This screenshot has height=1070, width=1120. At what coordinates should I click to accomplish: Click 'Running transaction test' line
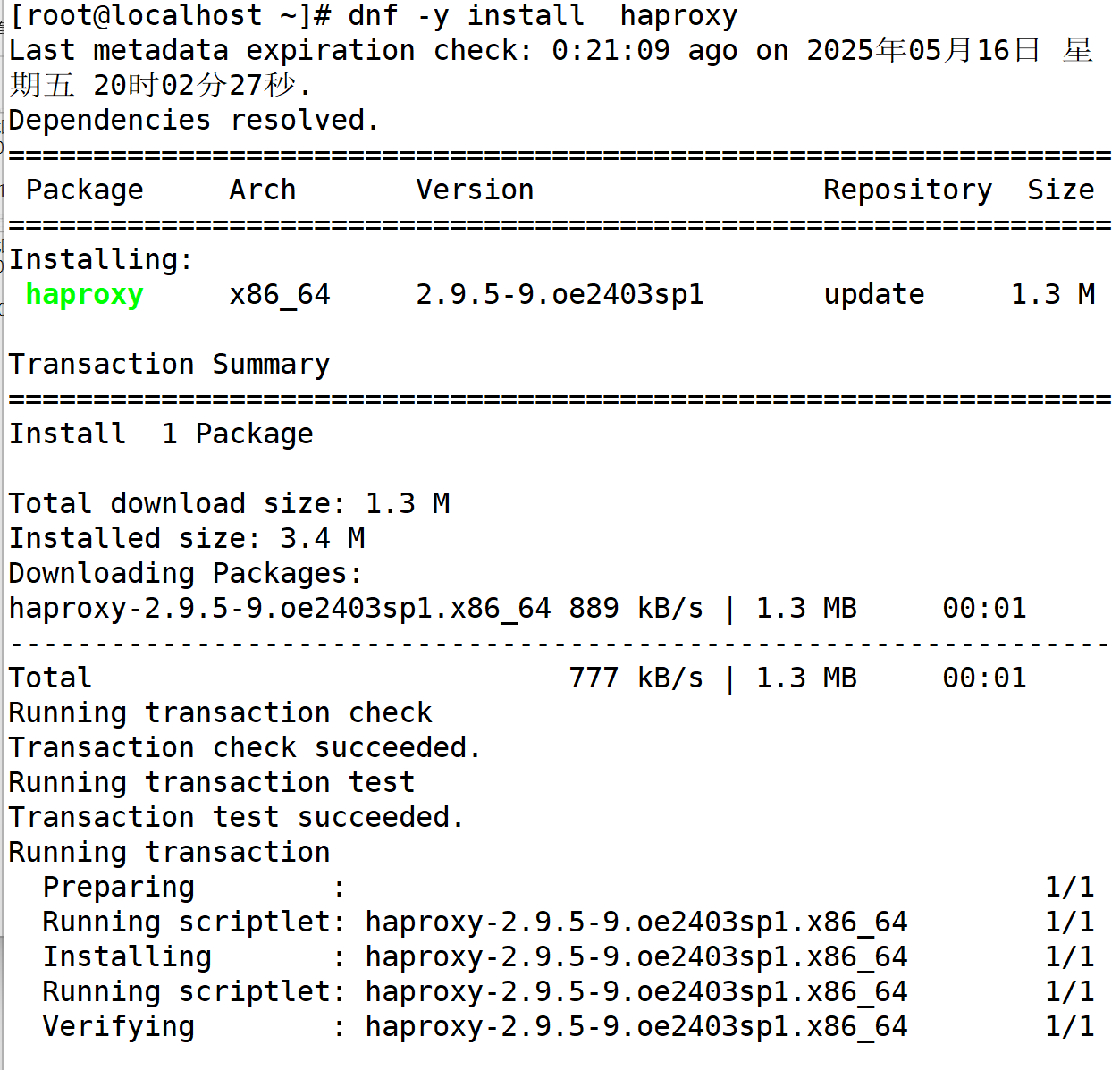[x=212, y=783]
